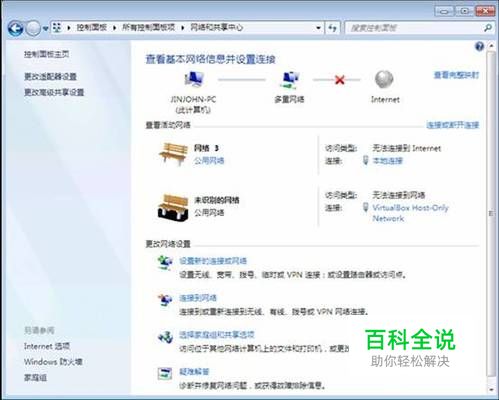Screen dimensions: 499x400
Task: Open Internet 选项 in the sidebar
Action: [47, 346]
